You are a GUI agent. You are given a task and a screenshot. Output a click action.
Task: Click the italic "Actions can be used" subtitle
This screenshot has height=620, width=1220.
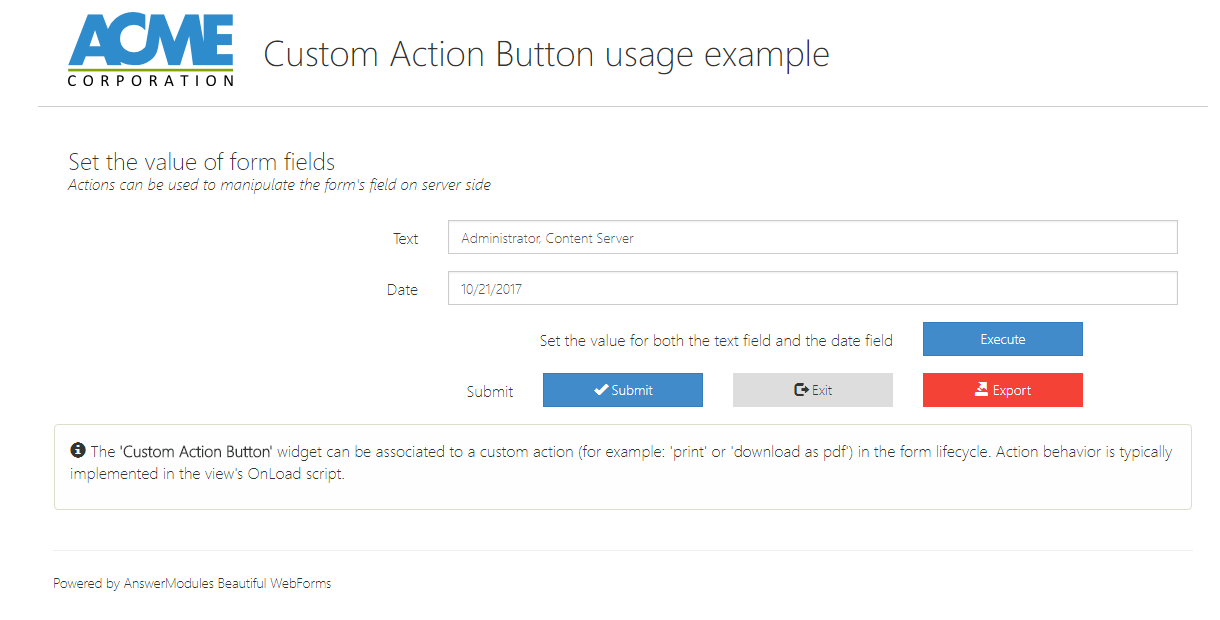tap(279, 185)
